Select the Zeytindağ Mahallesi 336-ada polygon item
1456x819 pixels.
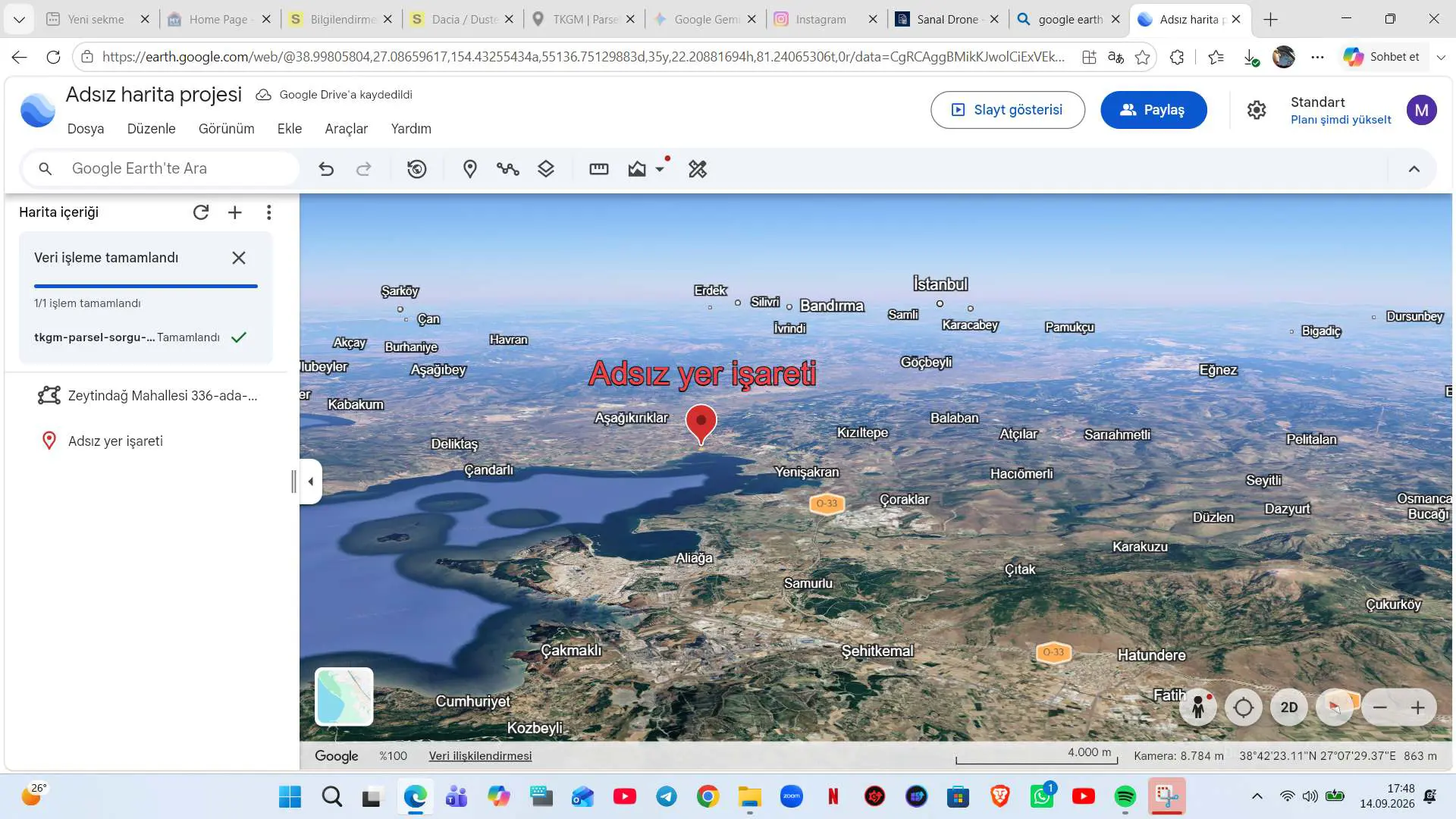[148, 396]
